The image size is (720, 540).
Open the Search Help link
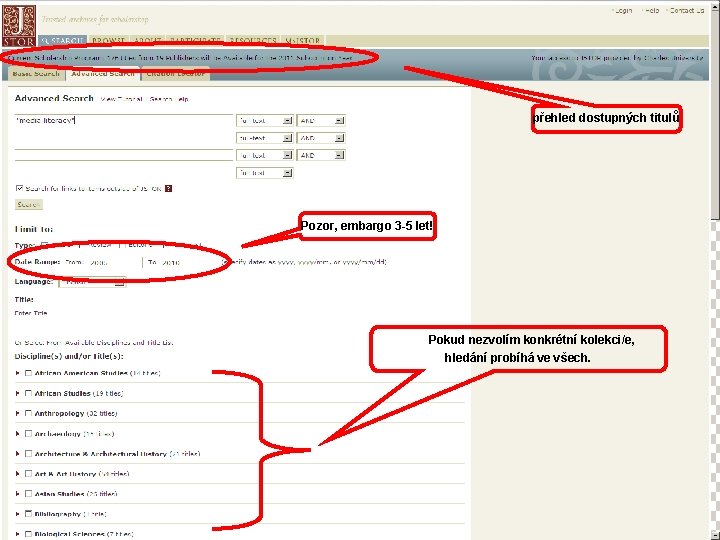click(169, 99)
